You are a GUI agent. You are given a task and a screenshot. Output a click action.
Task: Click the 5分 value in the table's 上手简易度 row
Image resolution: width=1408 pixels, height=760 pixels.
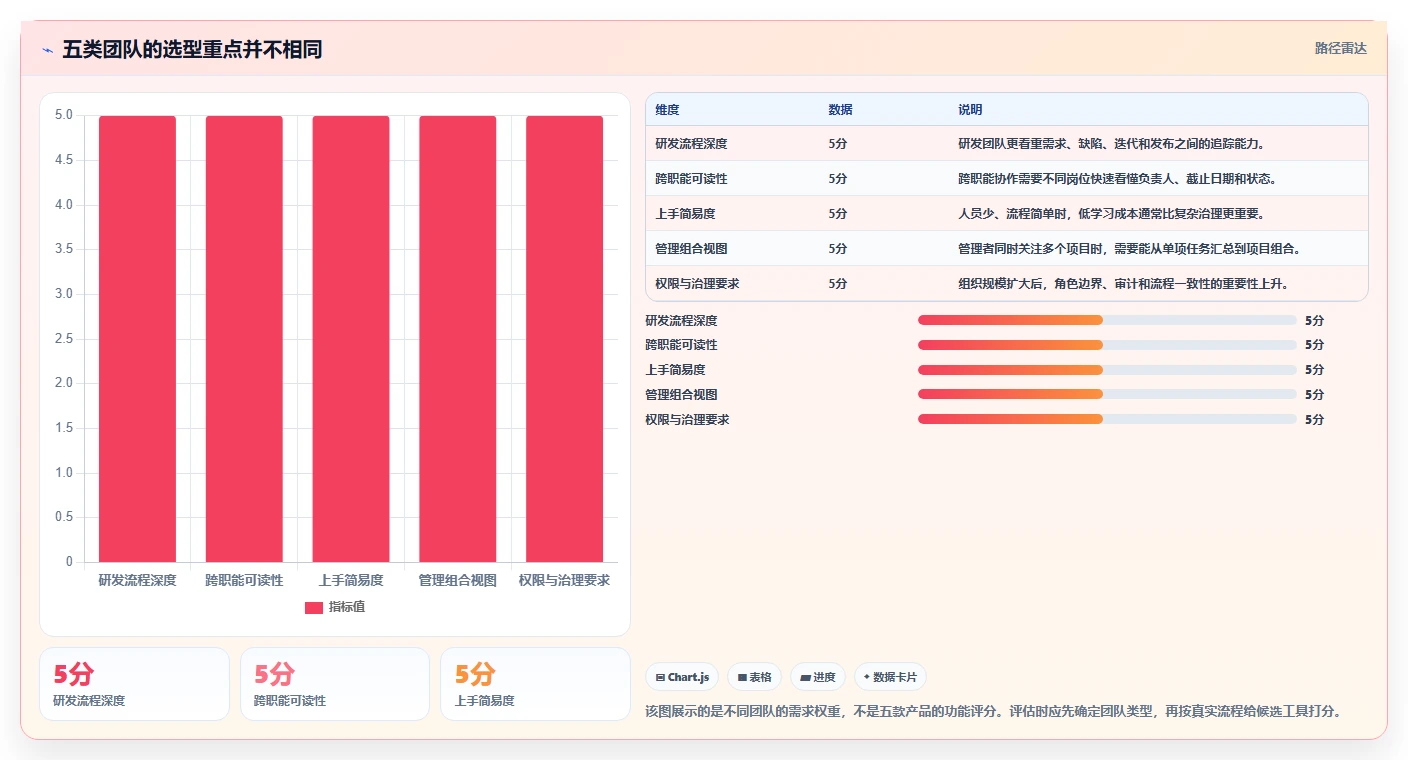click(838, 214)
